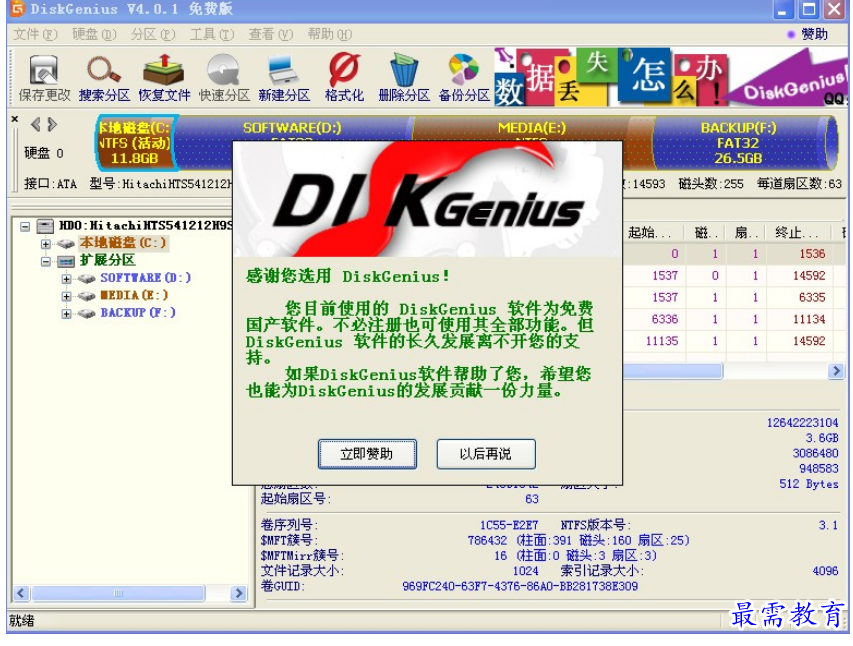
Task: Click the partition table horizontal scrollbar thumb
Action: click(x=672, y=371)
